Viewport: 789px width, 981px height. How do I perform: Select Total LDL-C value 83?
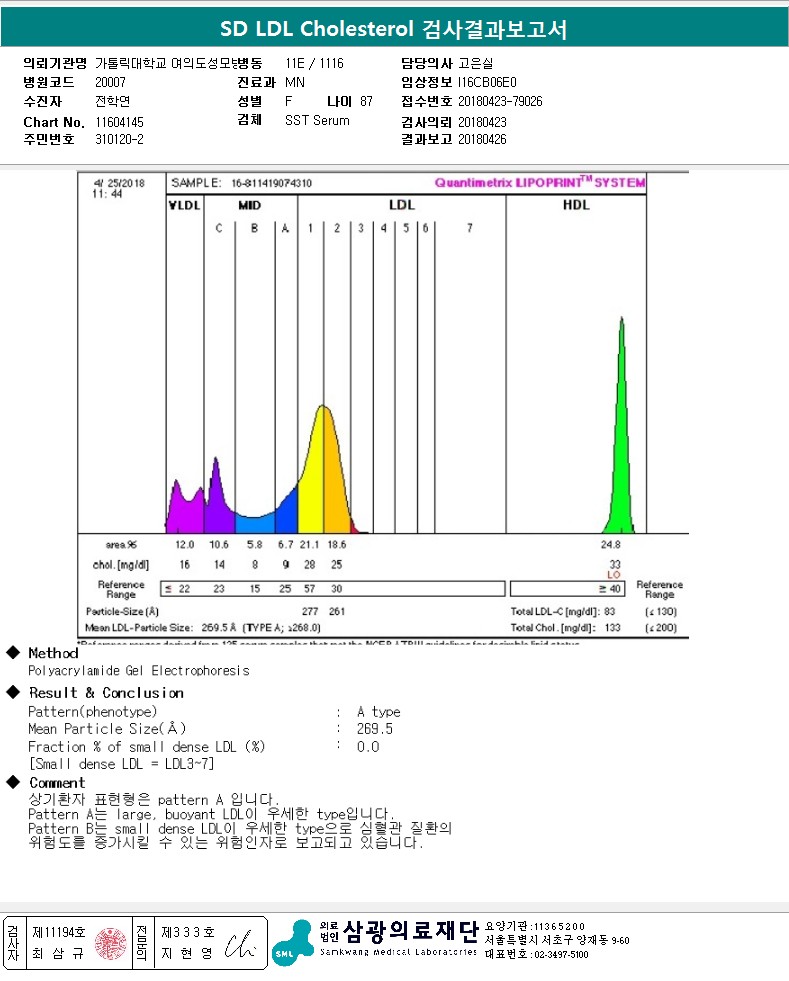pyautogui.click(x=609, y=611)
